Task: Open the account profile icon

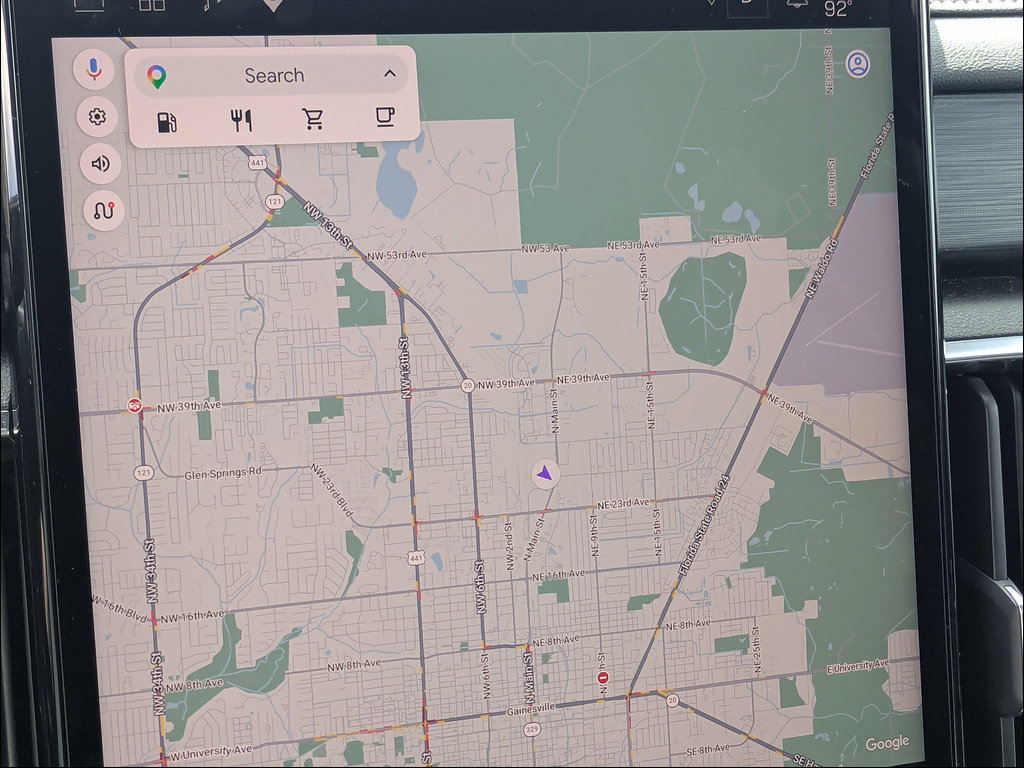Action: (857, 64)
